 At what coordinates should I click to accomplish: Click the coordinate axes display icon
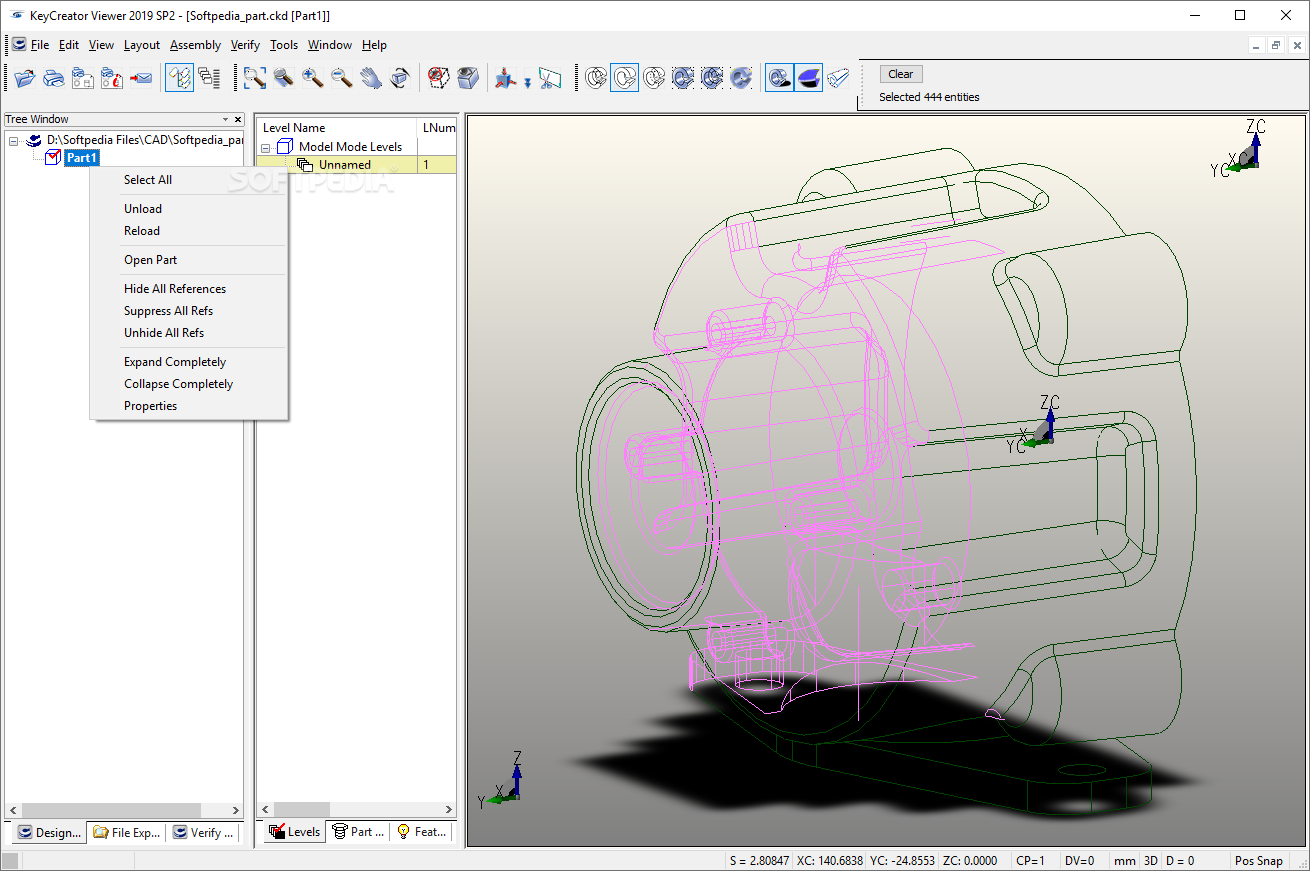(504, 78)
